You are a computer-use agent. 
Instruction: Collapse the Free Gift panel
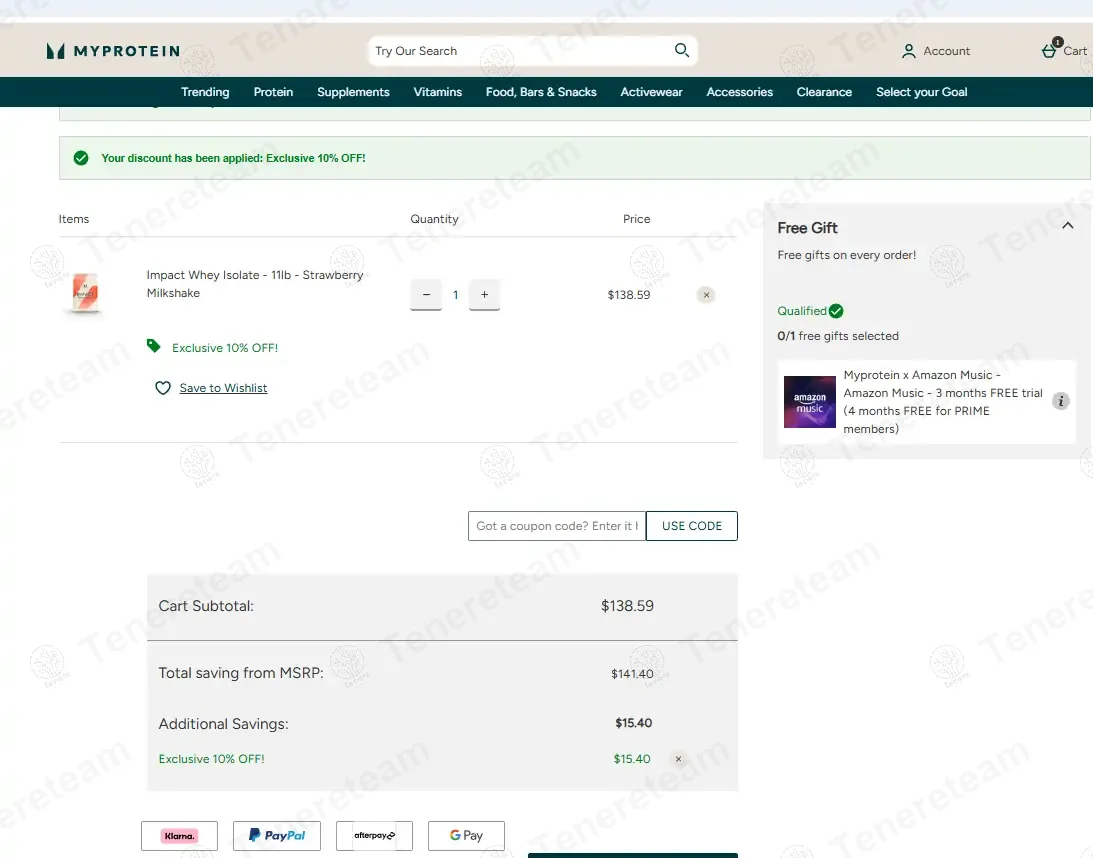tap(1067, 226)
